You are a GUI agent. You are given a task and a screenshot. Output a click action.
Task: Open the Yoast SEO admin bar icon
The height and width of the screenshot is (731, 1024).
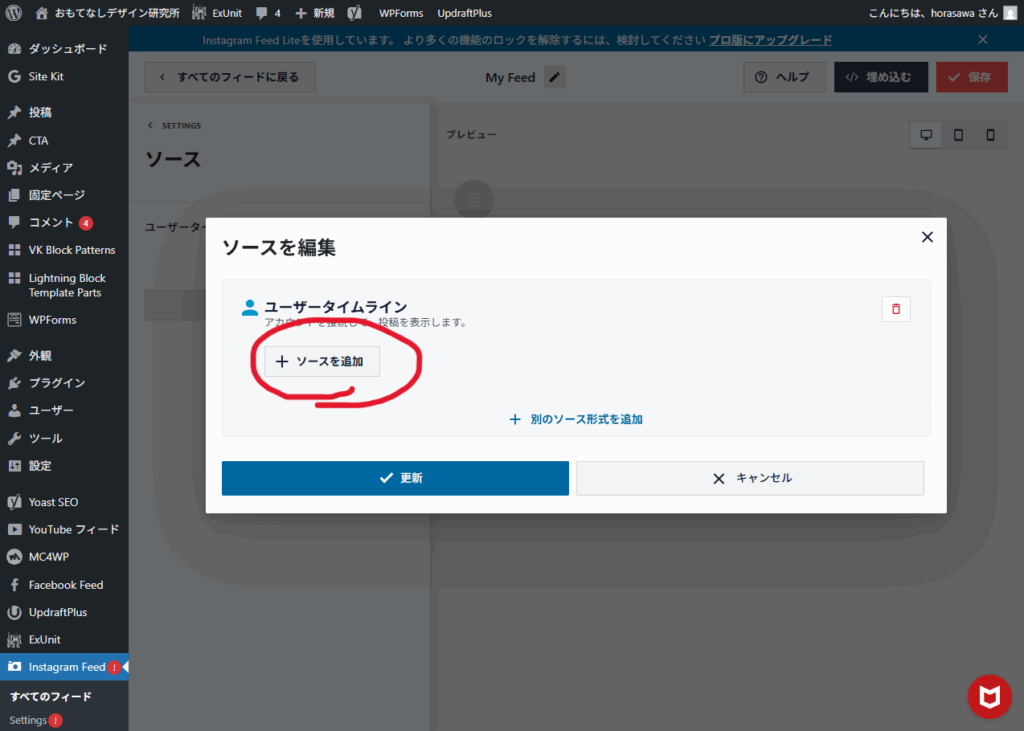tap(355, 13)
